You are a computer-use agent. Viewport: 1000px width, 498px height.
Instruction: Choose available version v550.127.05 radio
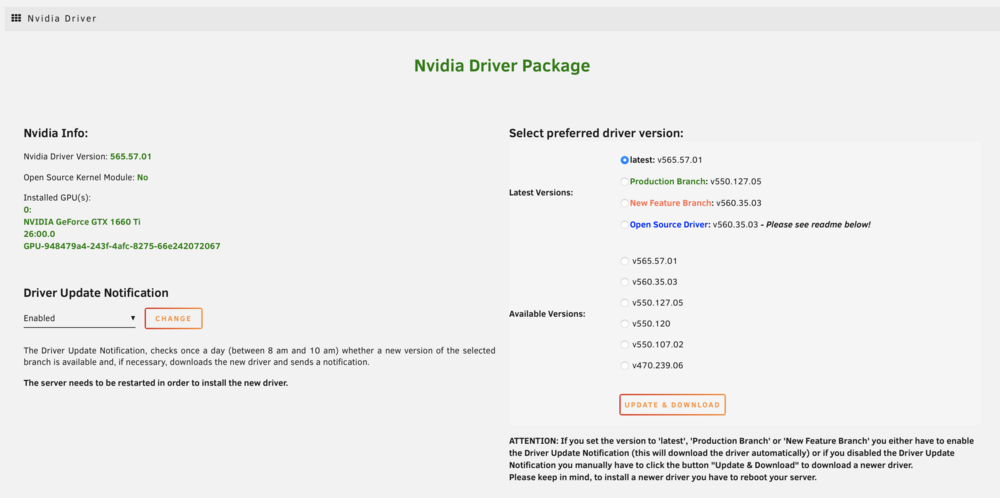(x=624, y=303)
